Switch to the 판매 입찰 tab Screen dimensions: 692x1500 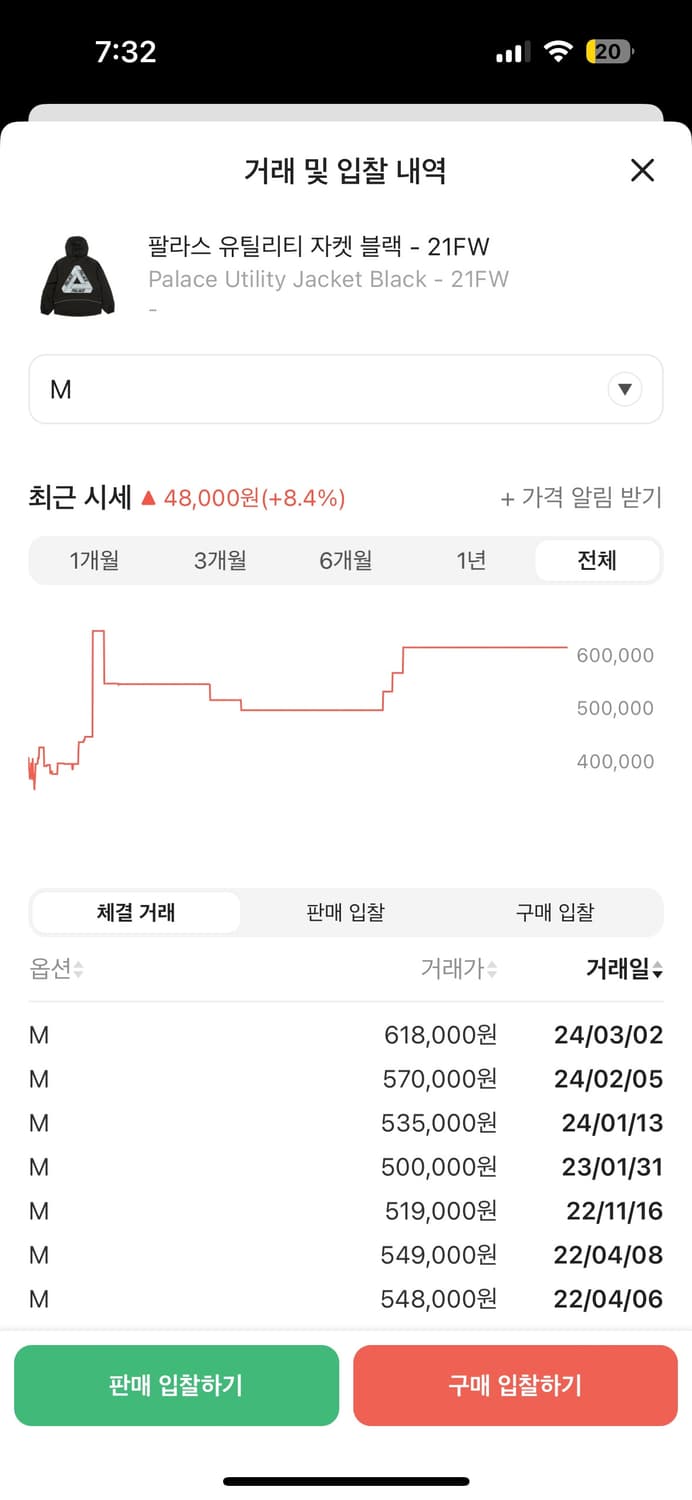345,912
